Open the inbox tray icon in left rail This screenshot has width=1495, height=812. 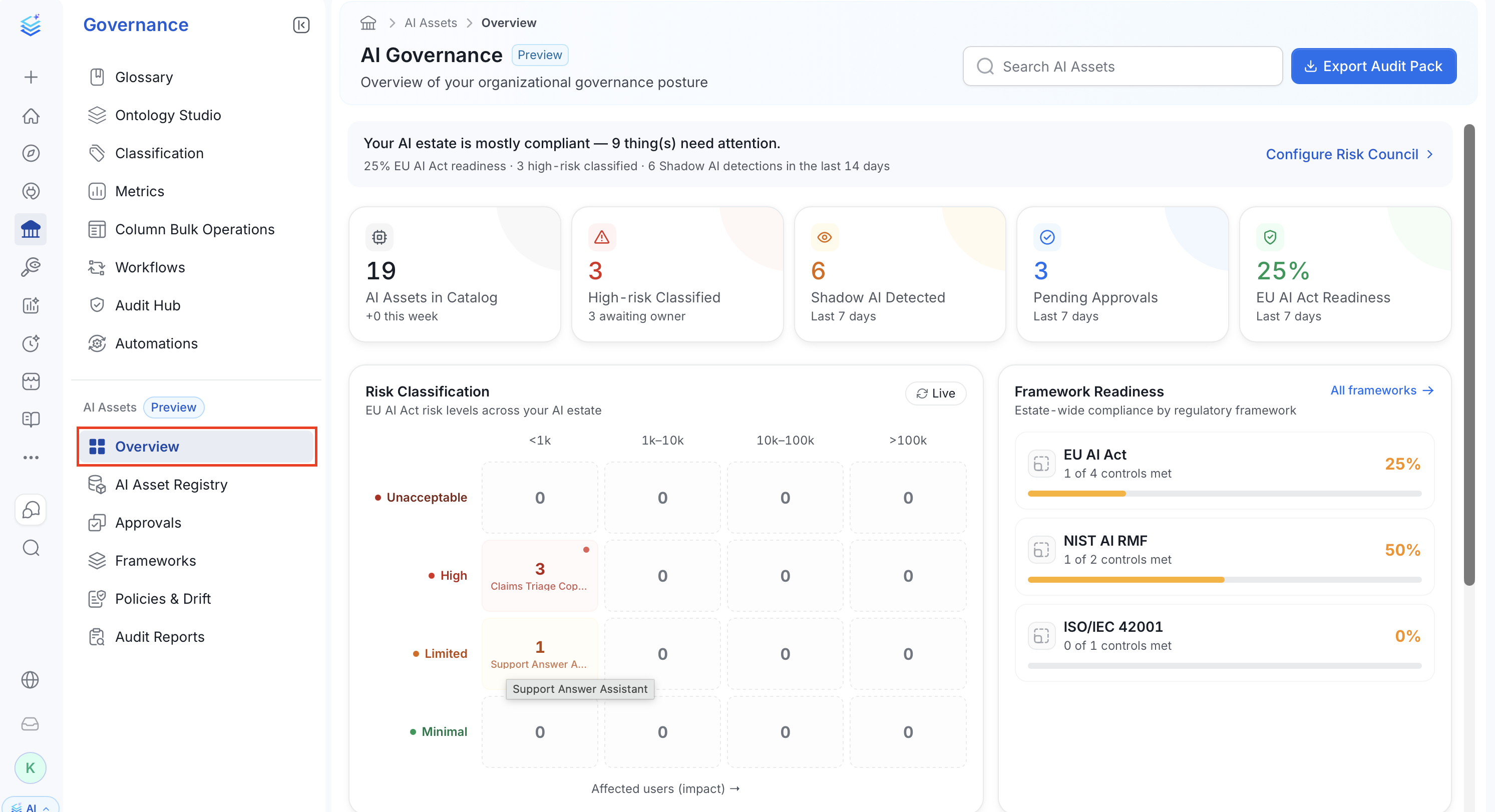[30, 724]
